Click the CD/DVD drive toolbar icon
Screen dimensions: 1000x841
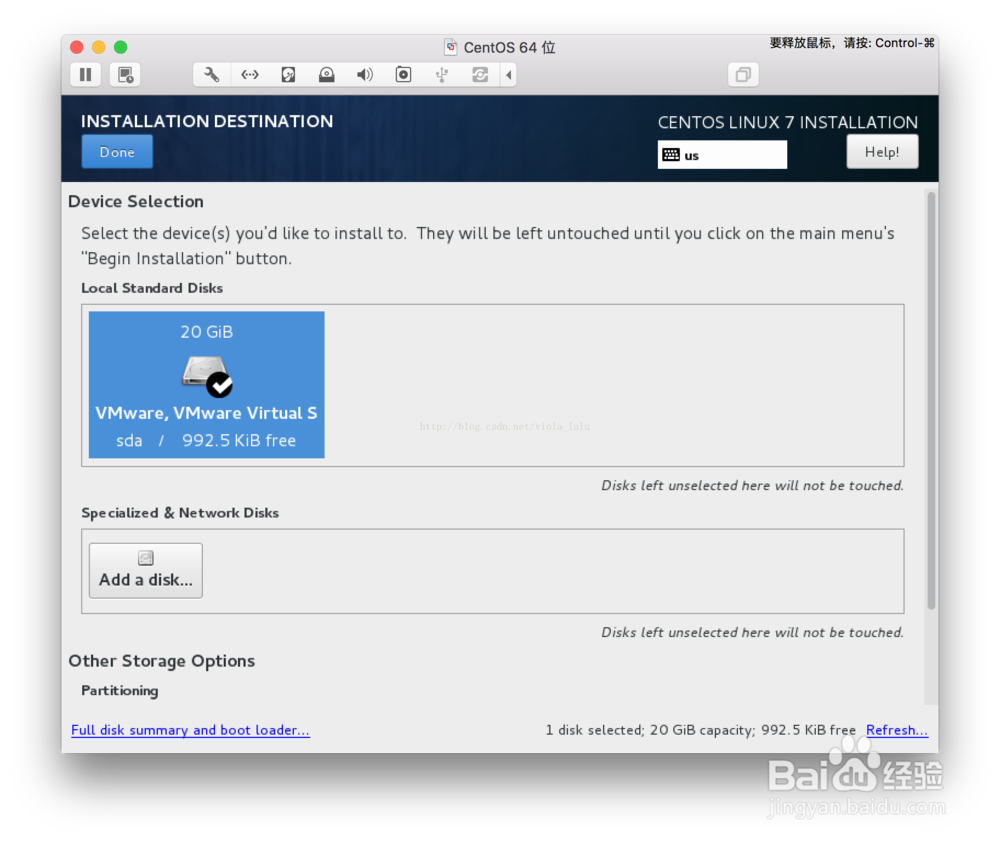[x=327, y=75]
